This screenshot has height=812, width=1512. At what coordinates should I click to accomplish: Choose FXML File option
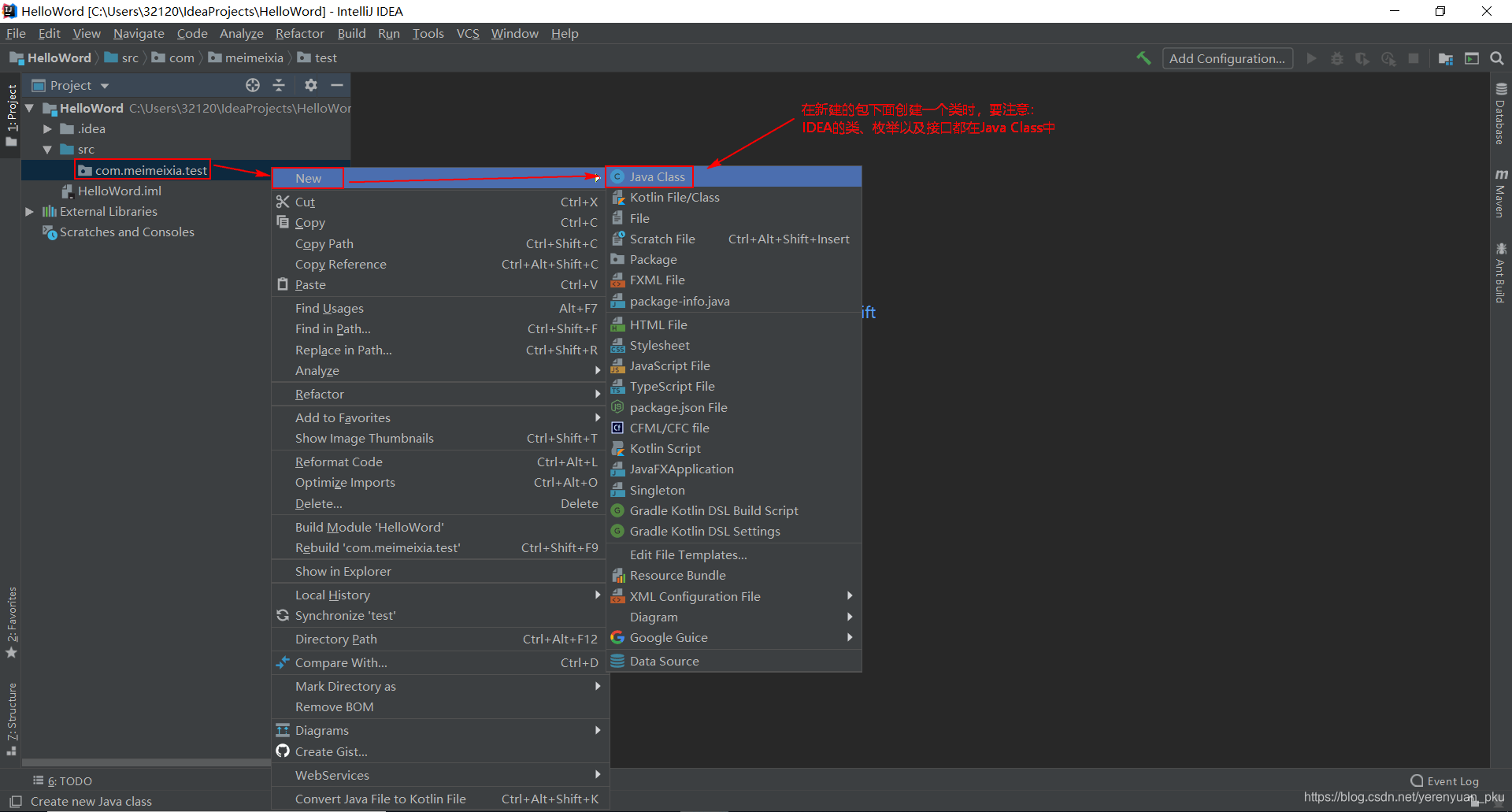pos(734,280)
